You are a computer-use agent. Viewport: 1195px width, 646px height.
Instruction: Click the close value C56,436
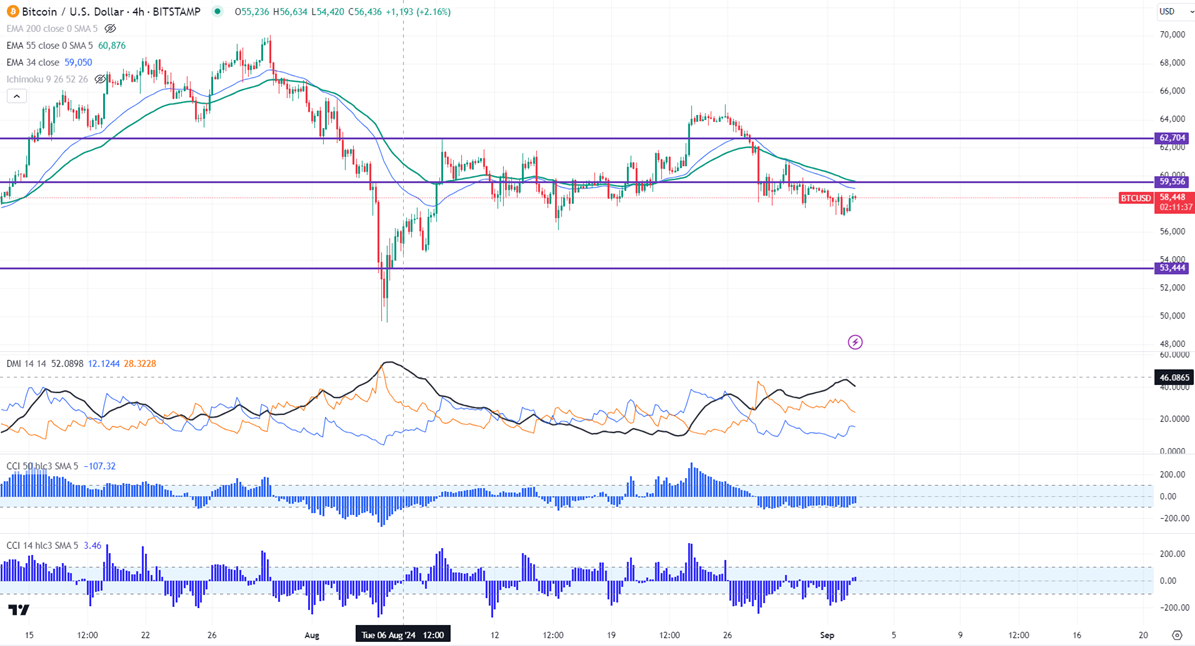click(x=367, y=11)
